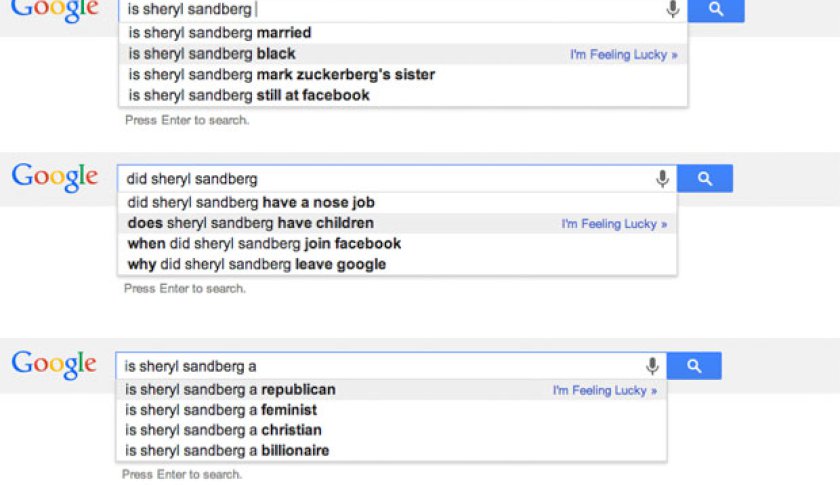Select suggestion "did sheryl sandberg have a nose job"

pos(251,202)
